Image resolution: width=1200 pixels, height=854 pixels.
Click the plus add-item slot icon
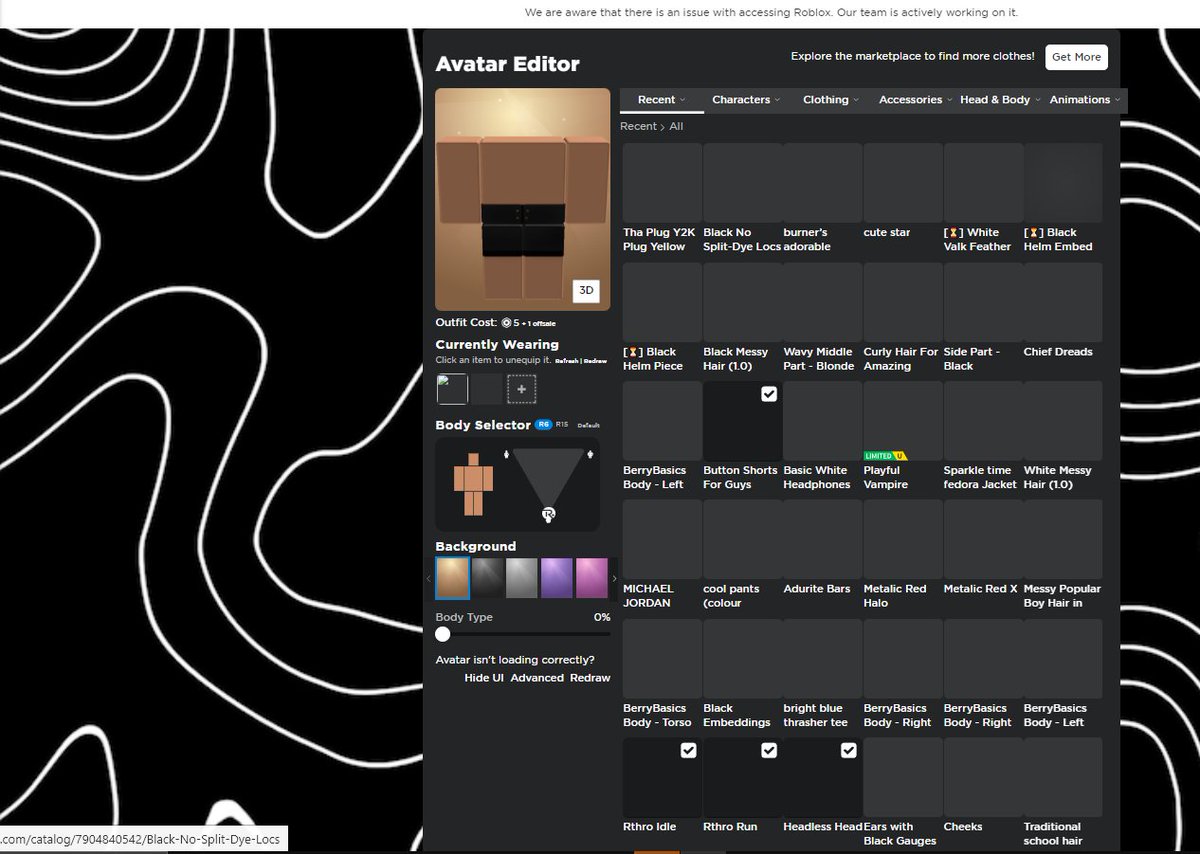tap(521, 389)
